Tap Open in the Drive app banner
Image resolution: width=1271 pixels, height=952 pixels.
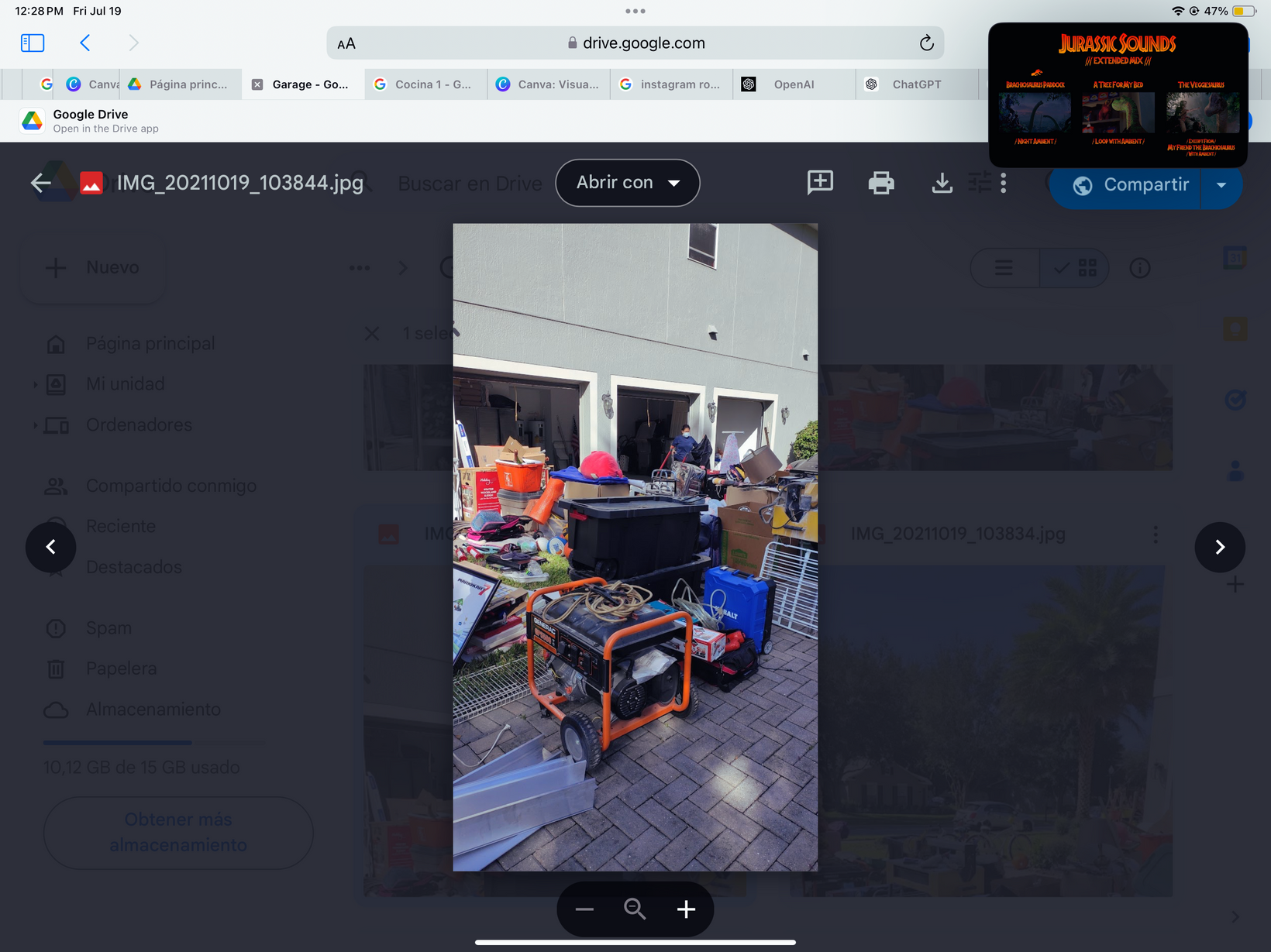pos(105,121)
